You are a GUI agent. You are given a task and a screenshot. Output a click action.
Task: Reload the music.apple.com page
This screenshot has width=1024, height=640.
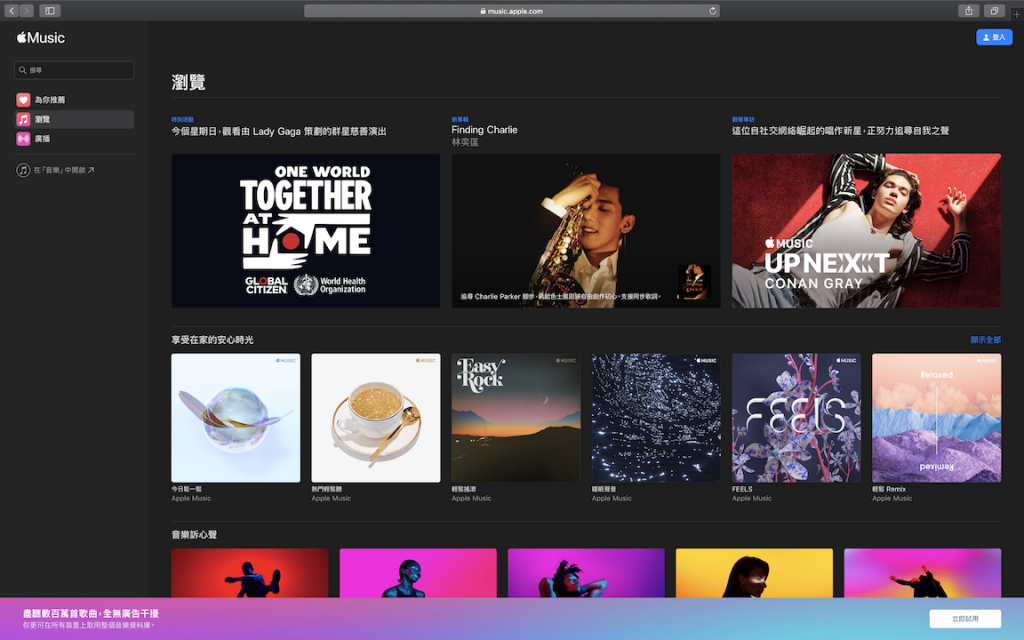click(712, 10)
